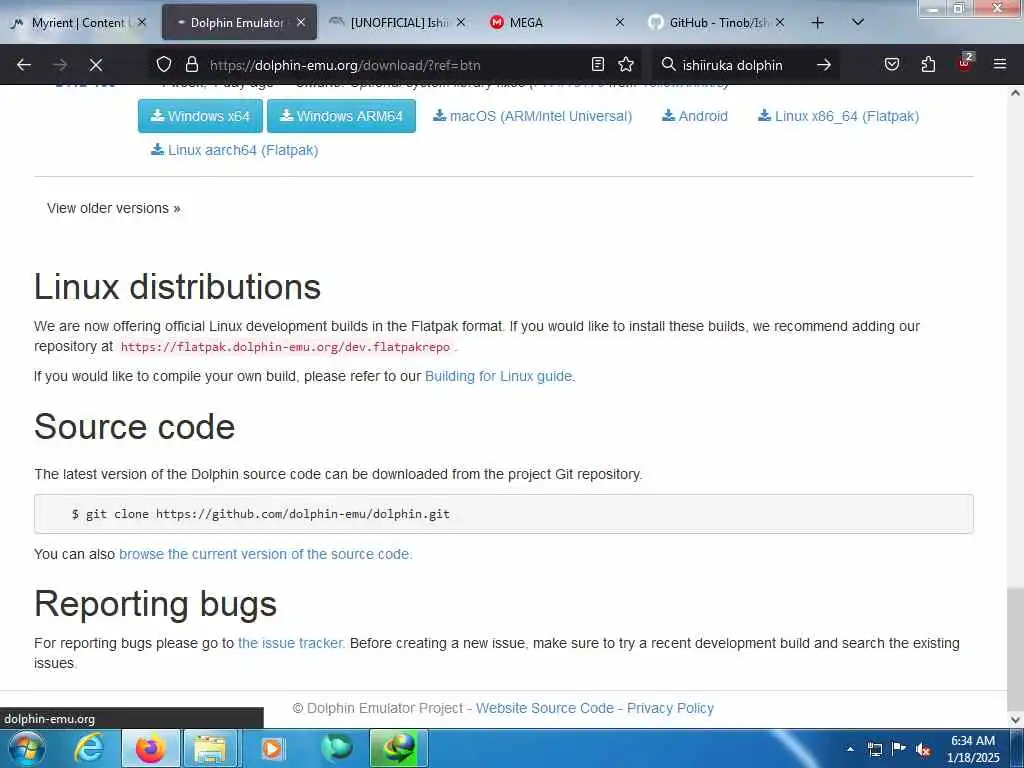The width and height of the screenshot is (1024, 768).
Task: Open the Privacy Policy link
Action: click(670, 708)
